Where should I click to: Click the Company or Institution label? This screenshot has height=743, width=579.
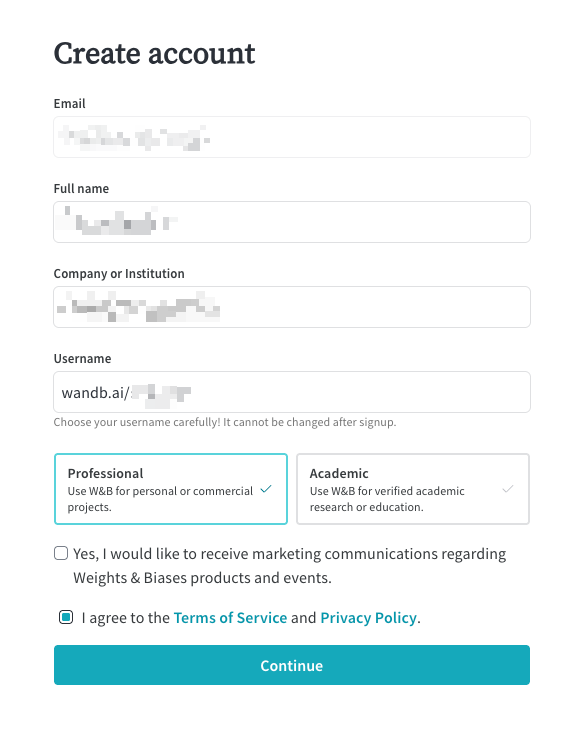click(119, 274)
